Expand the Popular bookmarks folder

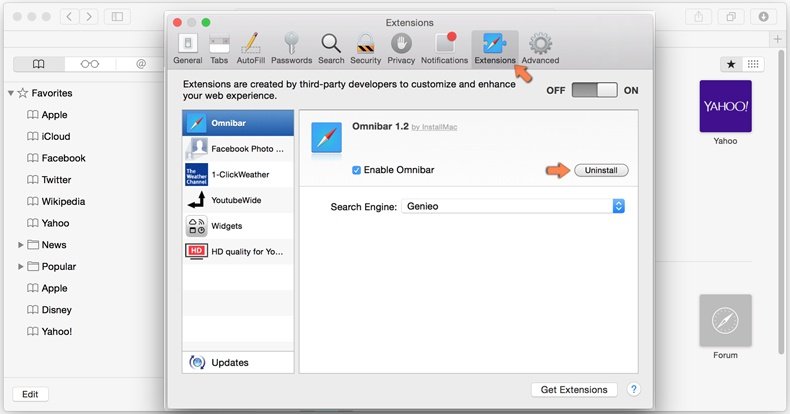(21, 266)
